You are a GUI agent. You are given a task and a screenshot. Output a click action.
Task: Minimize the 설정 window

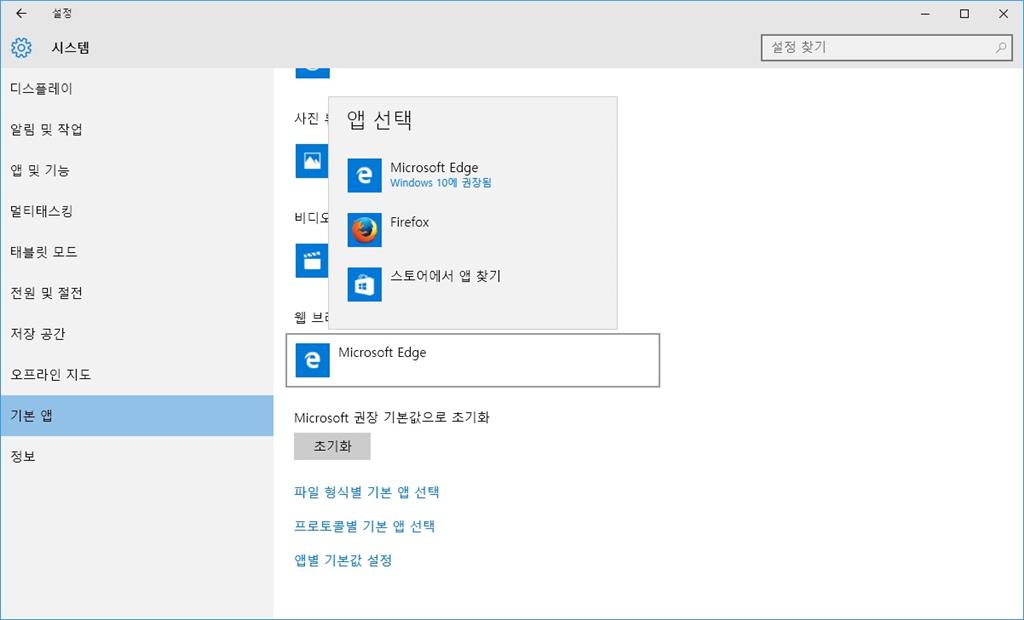[x=925, y=14]
